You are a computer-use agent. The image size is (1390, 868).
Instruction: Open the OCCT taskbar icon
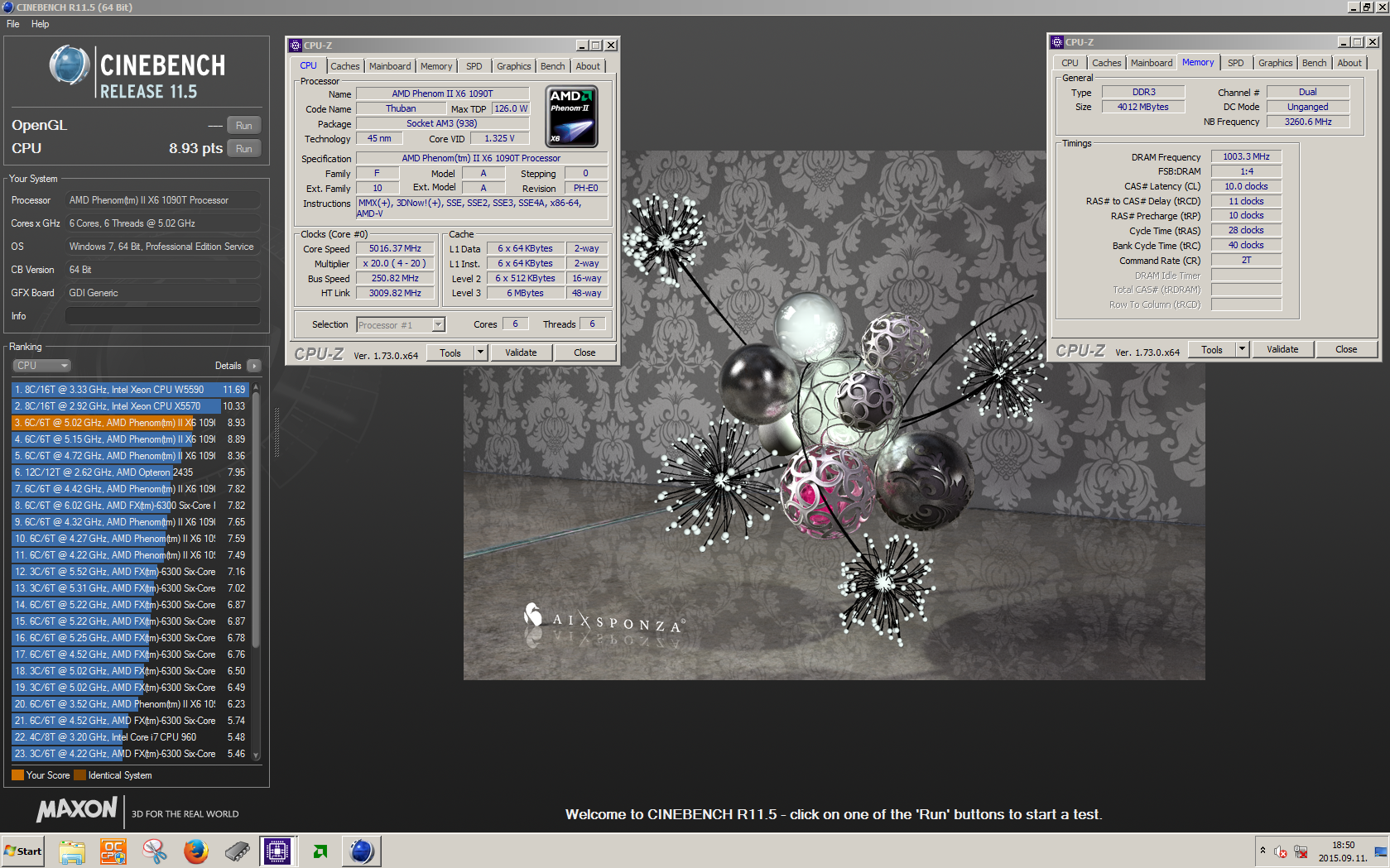(x=113, y=851)
